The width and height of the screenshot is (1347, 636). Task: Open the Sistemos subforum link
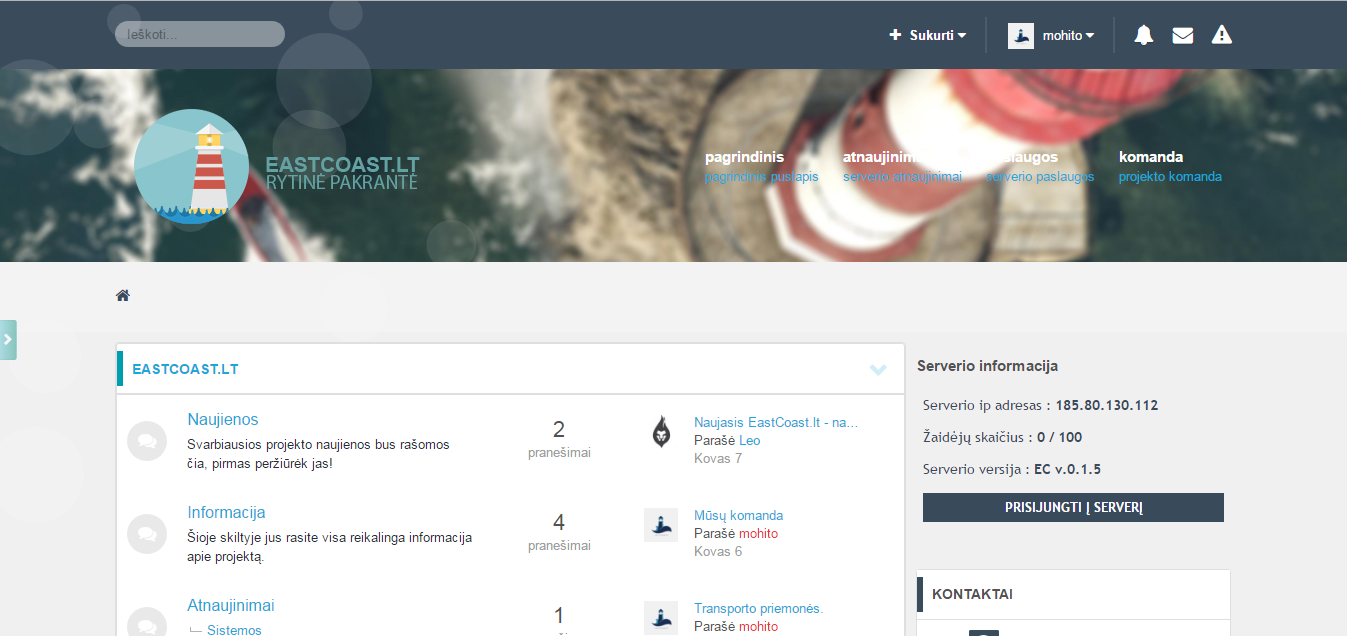tap(234, 630)
